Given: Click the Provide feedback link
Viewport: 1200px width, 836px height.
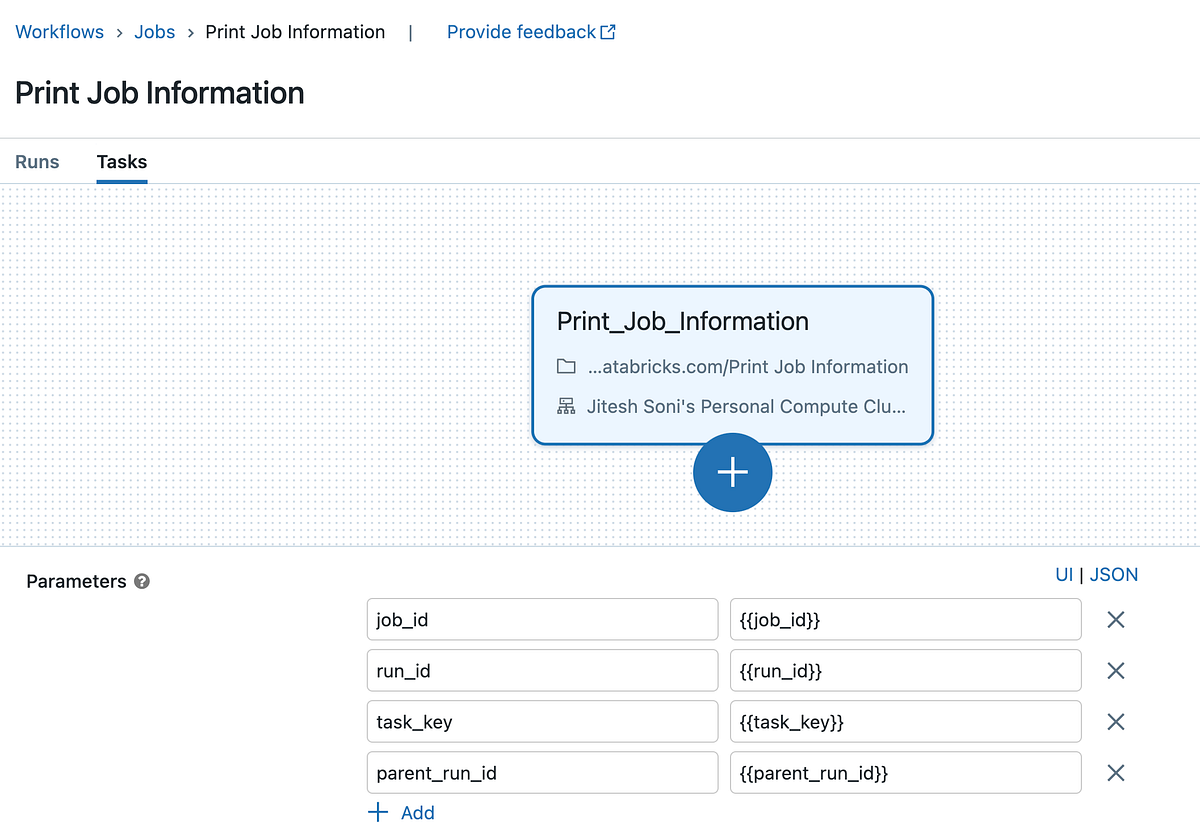Looking at the screenshot, I should 521,31.
